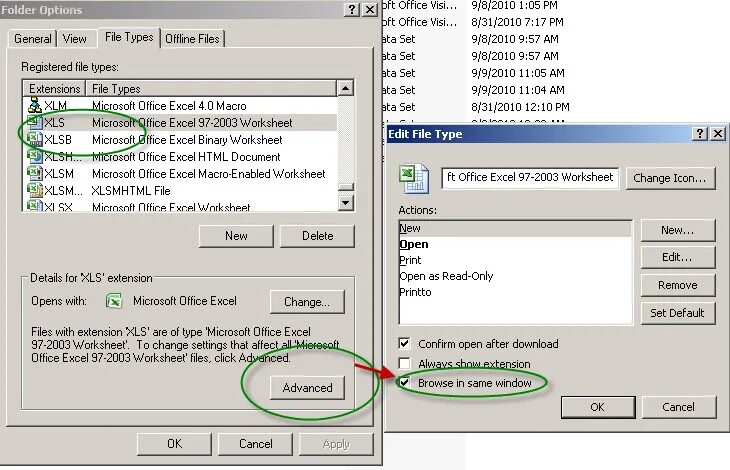Click the Remove action button

(678, 285)
